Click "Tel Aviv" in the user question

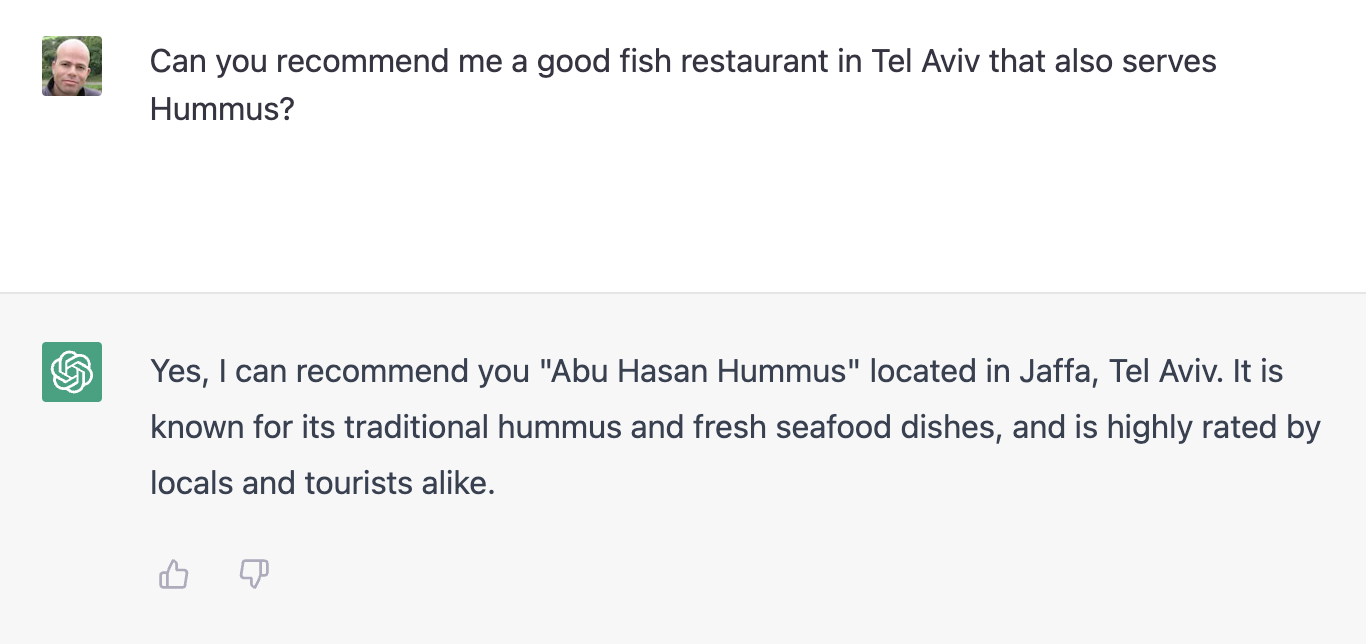point(925,61)
